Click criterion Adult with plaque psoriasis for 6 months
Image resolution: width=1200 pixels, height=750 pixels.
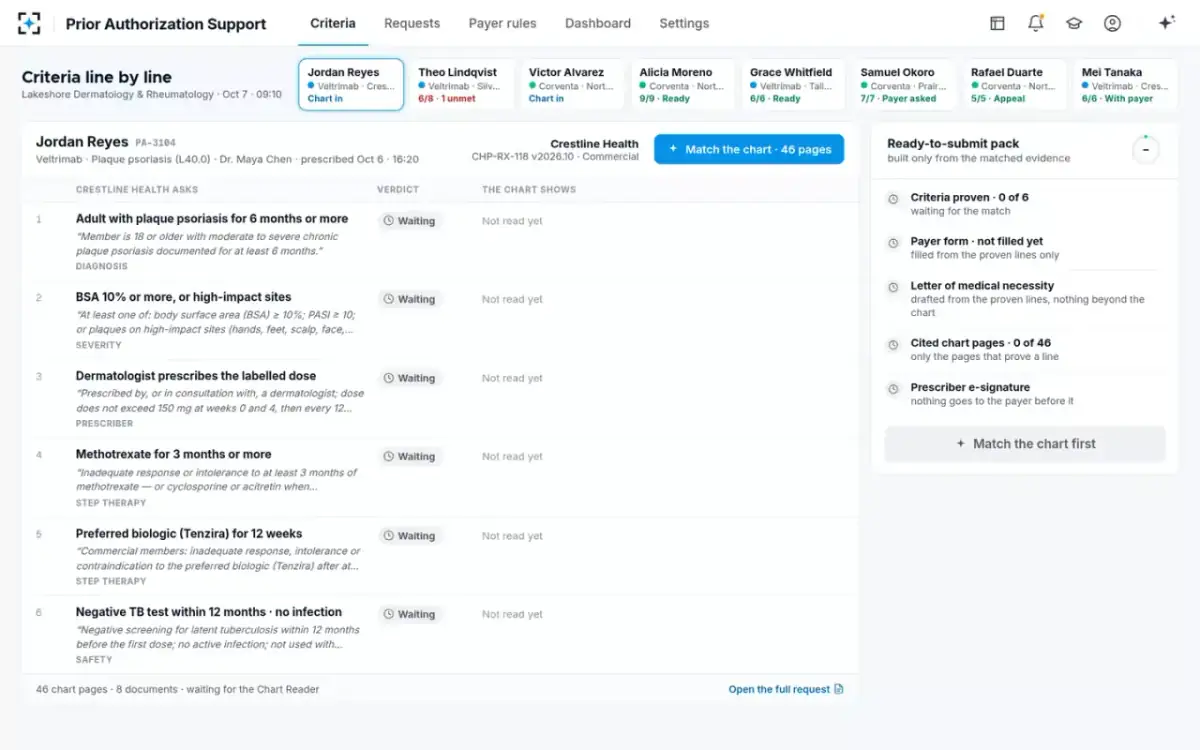coord(212,218)
